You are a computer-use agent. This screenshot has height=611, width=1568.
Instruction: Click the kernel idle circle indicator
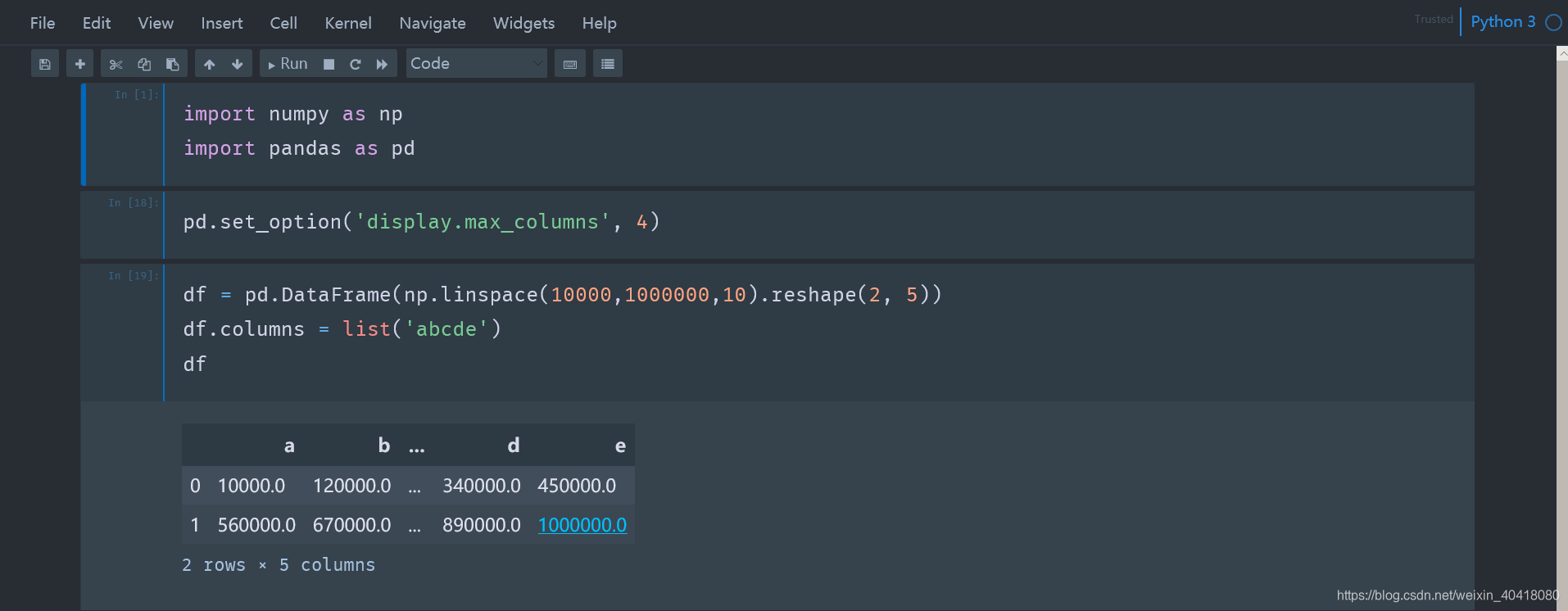pos(1553,23)
